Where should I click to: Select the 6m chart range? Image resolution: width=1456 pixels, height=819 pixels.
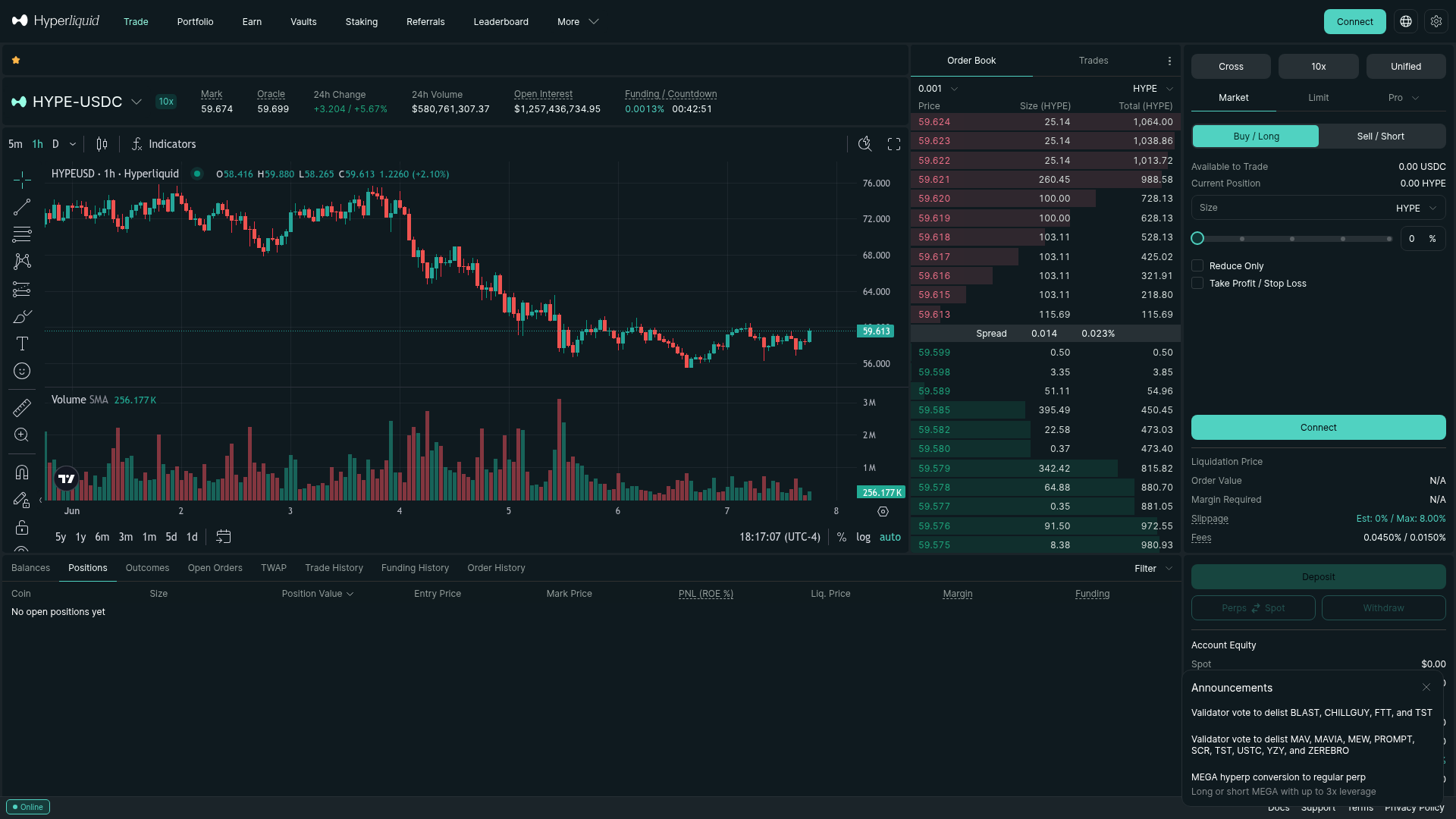[102, 537]
